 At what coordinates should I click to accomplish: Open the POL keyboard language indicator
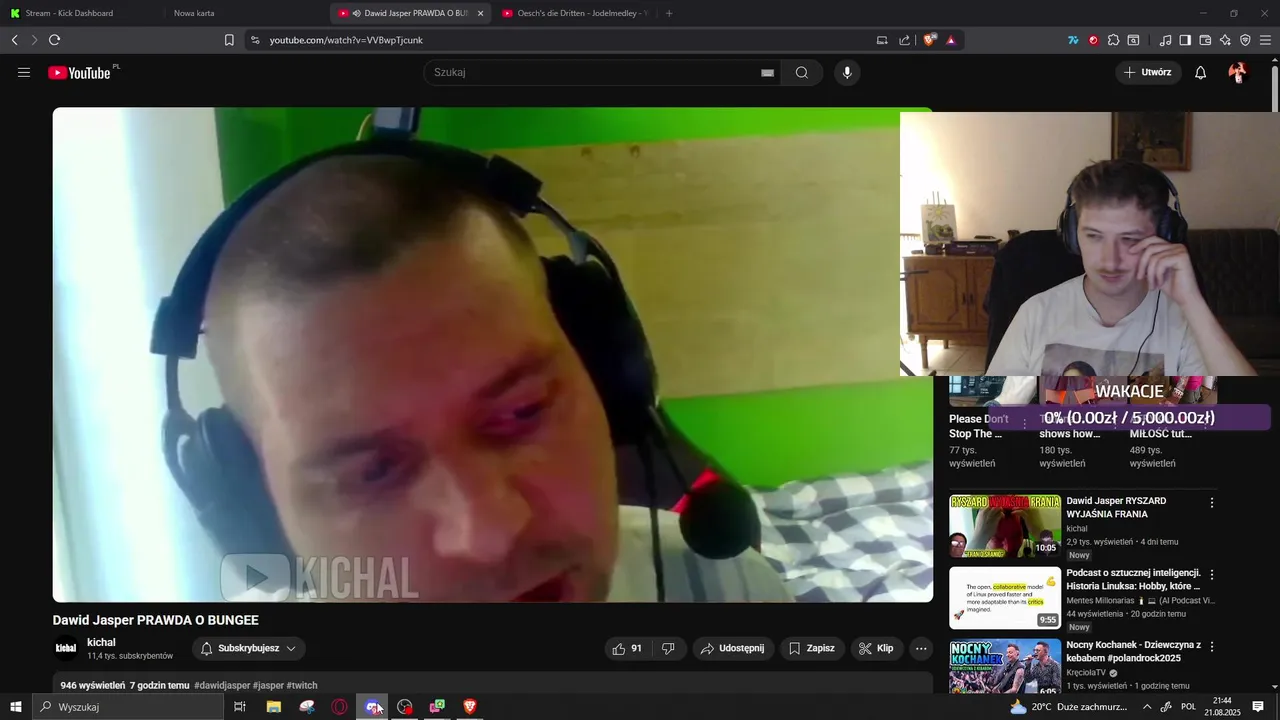tap(1188, 707)
